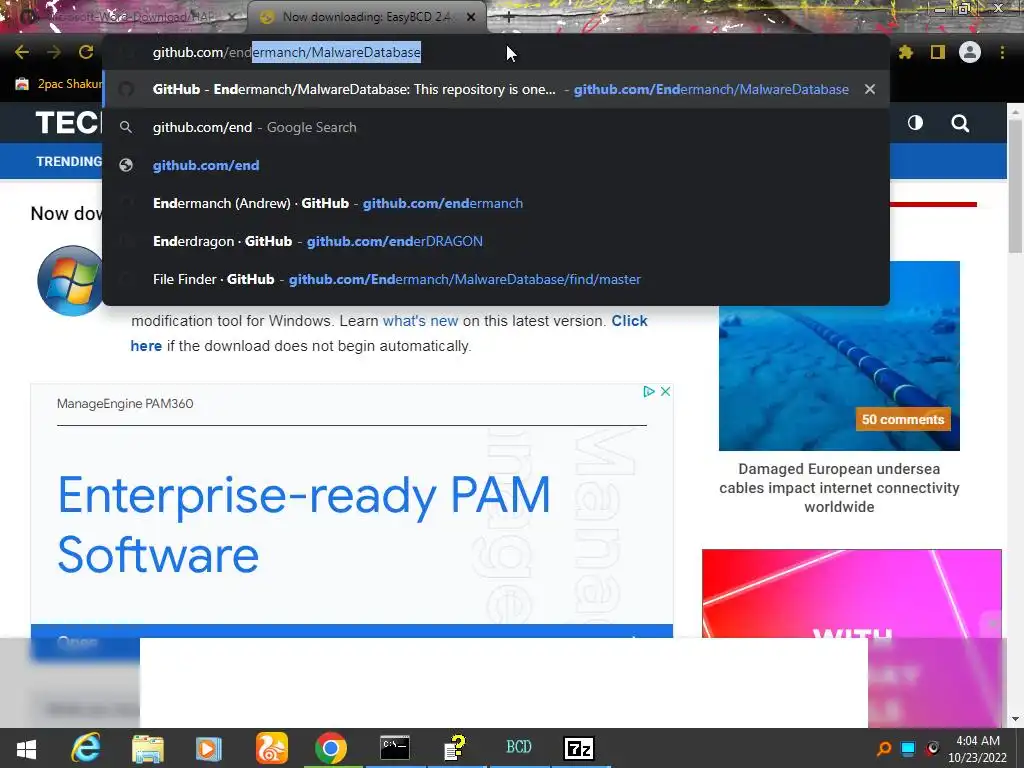Open File Explorer from the taskbar
This screenshot has width=1024, height=768.
pyautogui.click(x=148, y=748)
